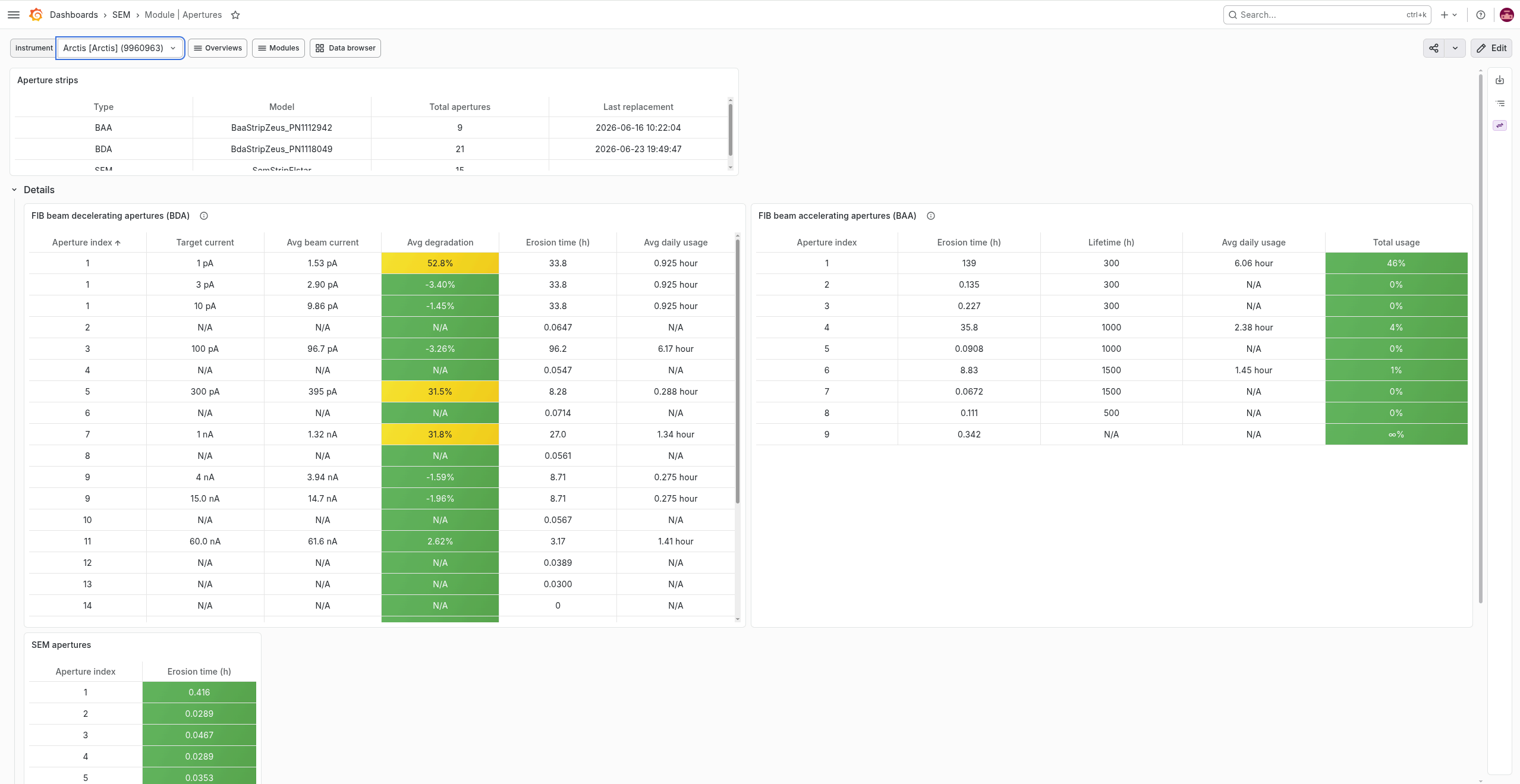
Task: Click the share dashboard icon
Action: (x=1434, y=48)
